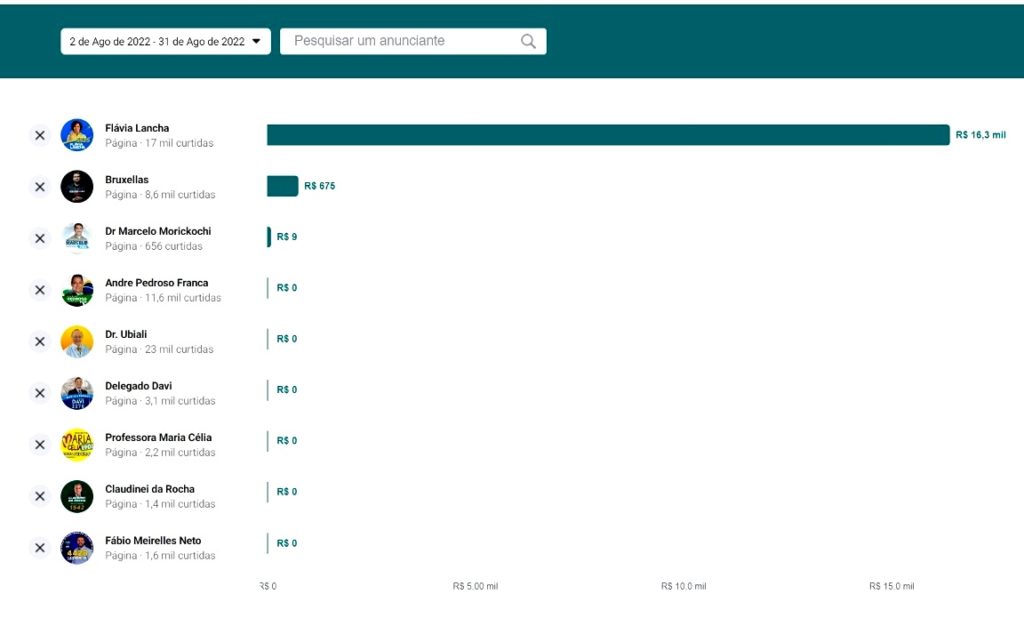Open the date range dropdown
Viewport: 1024px width, 626px height.
(165, 41)
